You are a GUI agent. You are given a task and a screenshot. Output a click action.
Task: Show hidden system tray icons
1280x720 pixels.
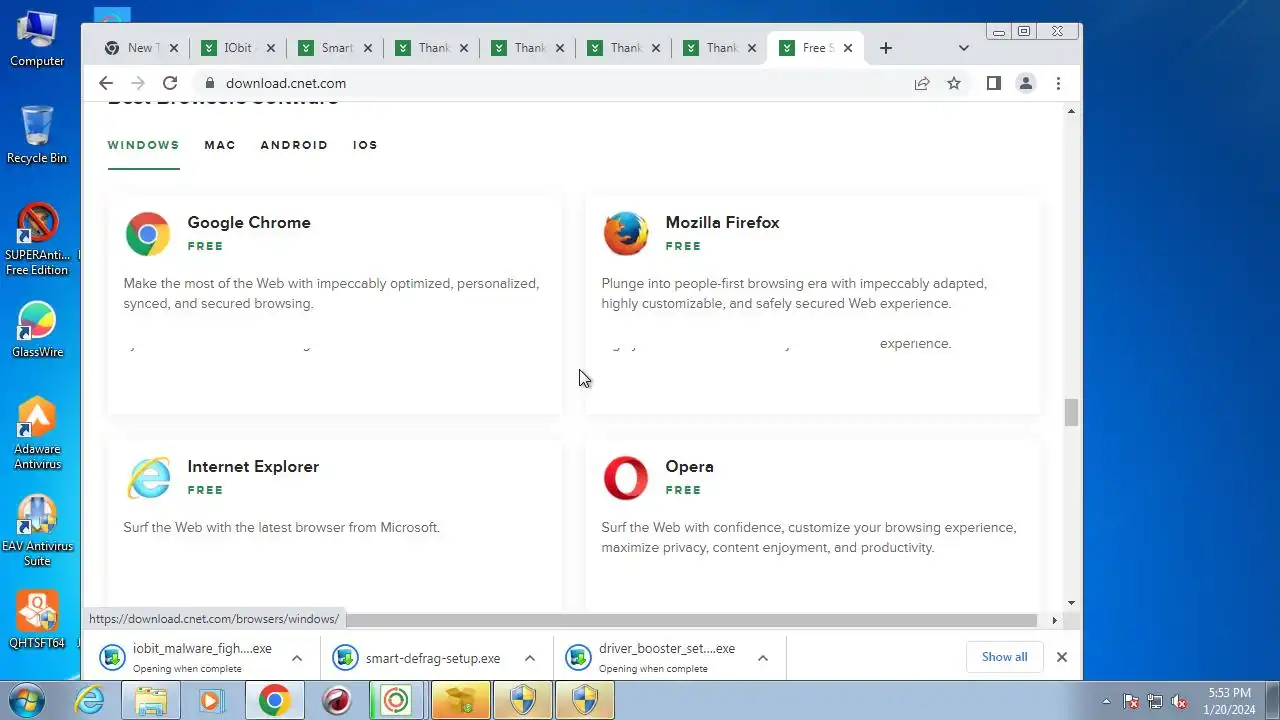pyautogui.click(x=1106, y=701)
